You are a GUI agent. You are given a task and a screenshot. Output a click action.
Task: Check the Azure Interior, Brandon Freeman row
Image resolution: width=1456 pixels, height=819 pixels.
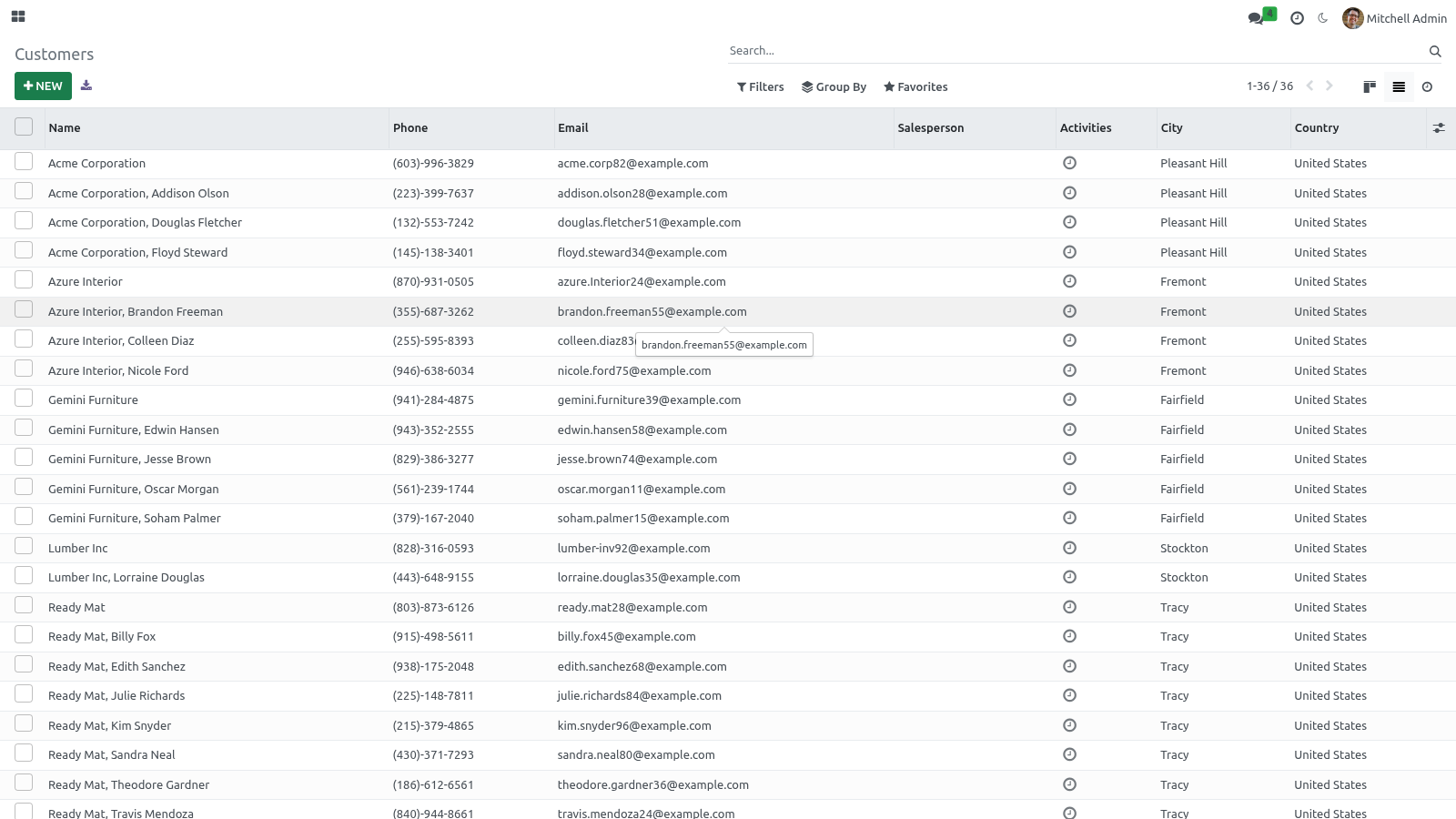coord(24,309)
